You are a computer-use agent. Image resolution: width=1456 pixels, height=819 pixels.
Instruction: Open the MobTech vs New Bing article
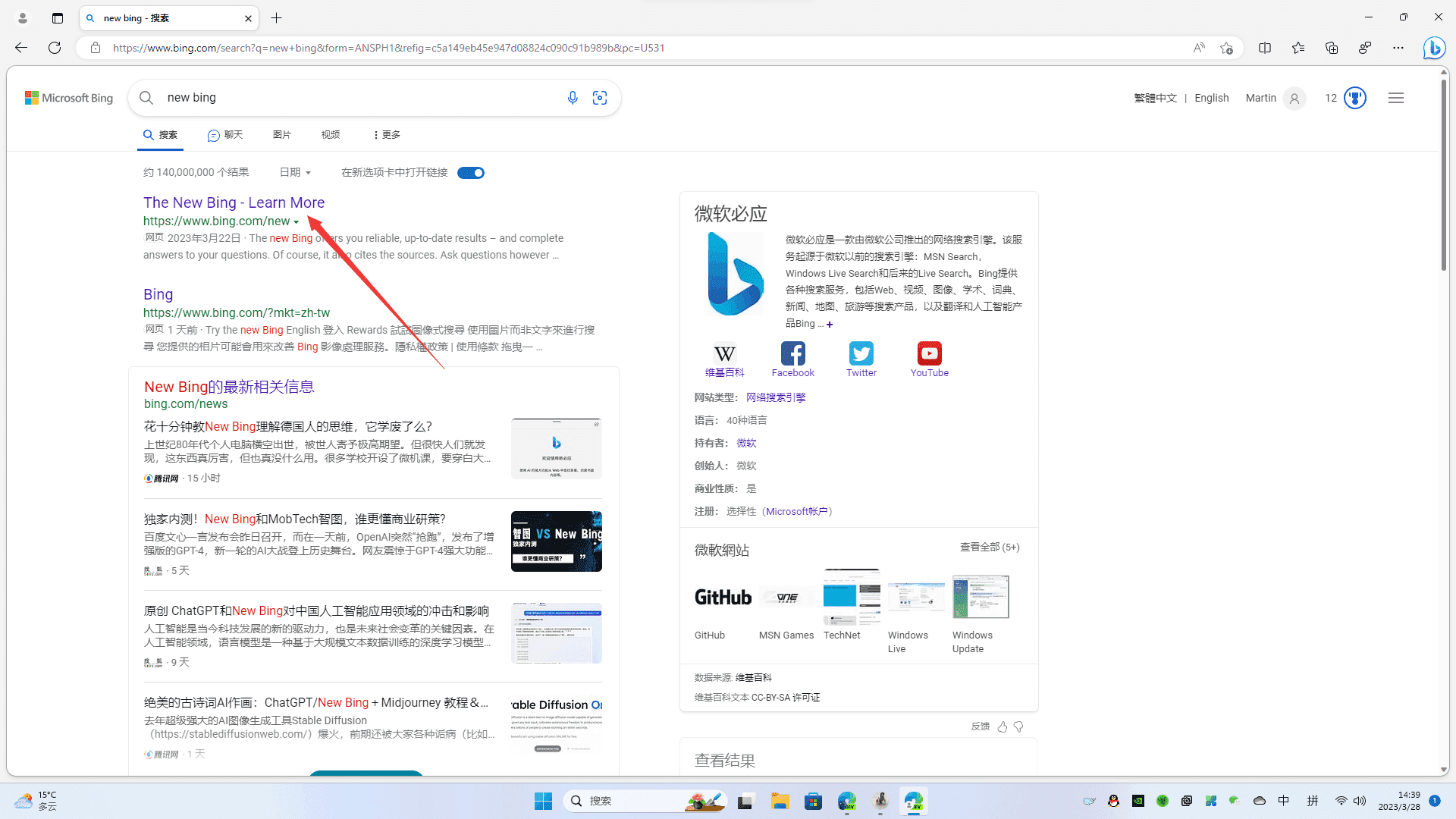(295, 519)
